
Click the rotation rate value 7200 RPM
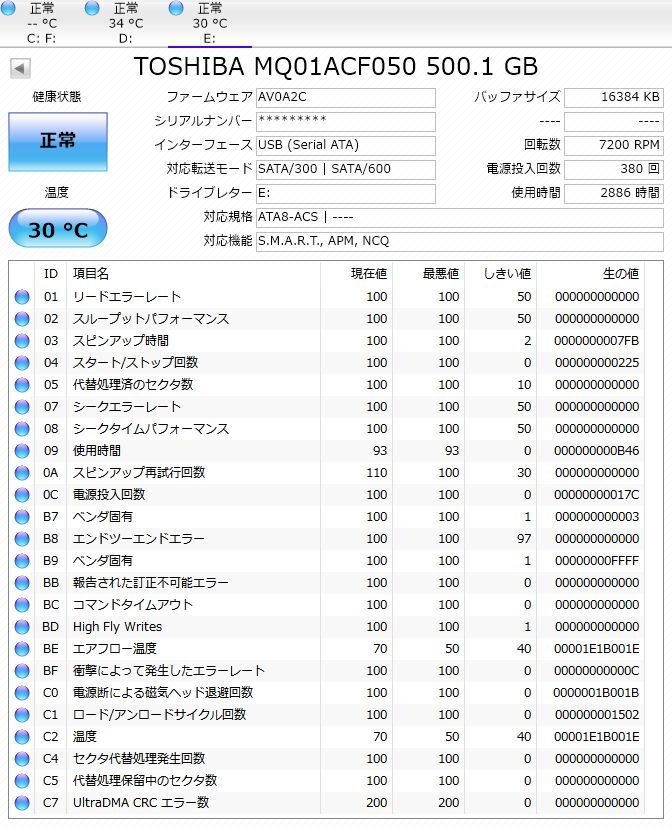(613, 146)
